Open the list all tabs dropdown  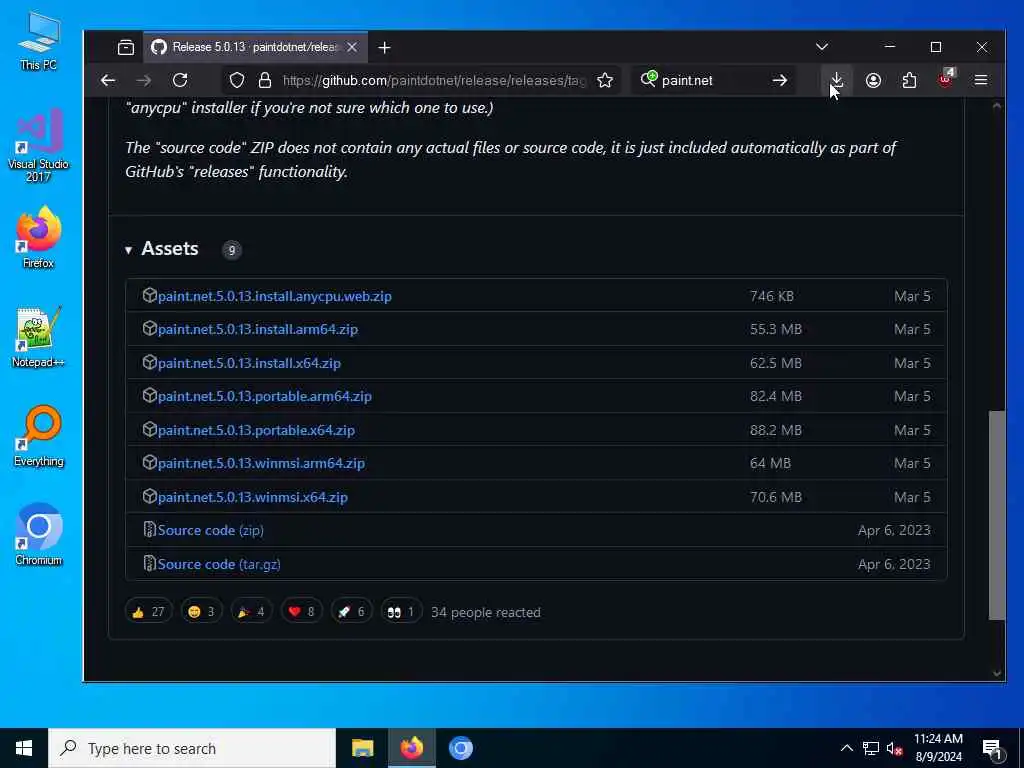pos(822,47)
